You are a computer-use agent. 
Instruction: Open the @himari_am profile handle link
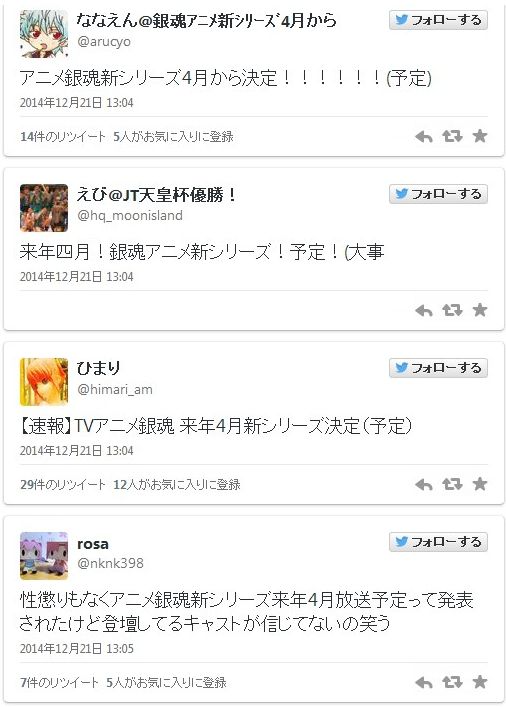tap(115, 389)
